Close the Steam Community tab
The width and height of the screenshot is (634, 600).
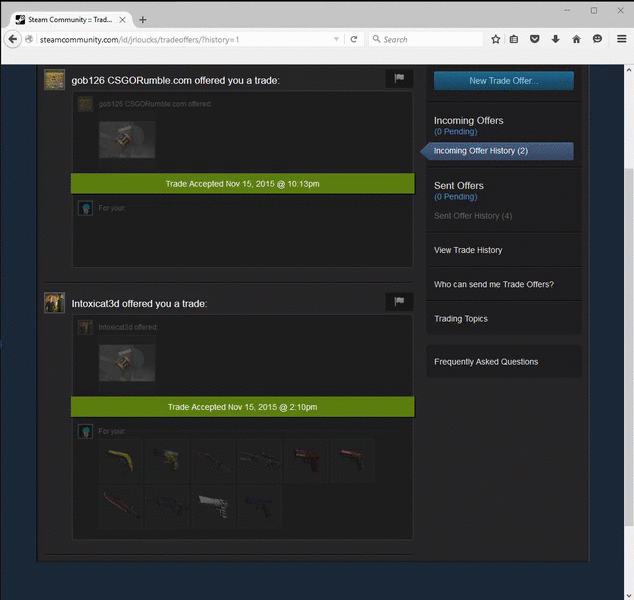(123, 19)
